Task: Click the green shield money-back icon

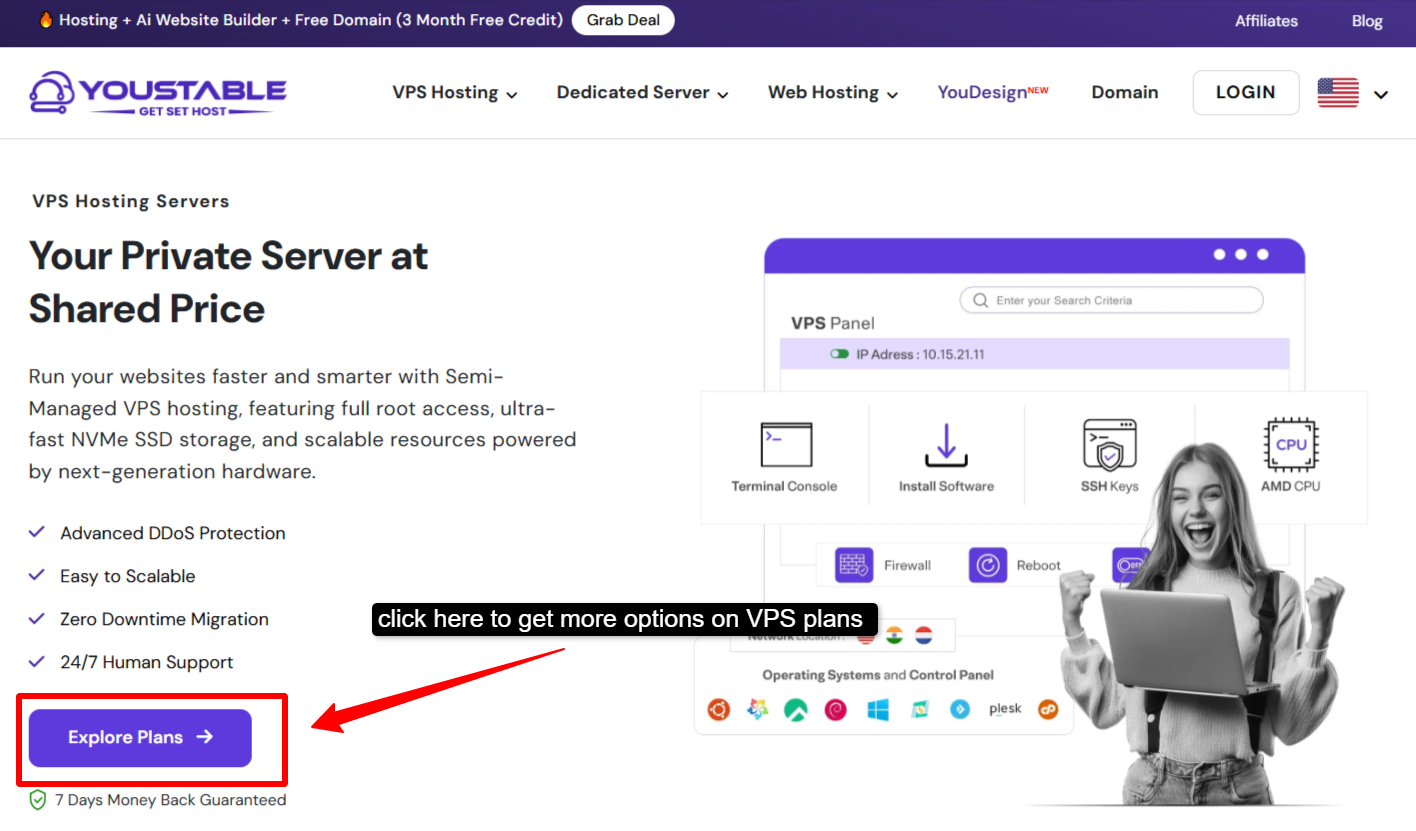Action: (x=38, y=800)
